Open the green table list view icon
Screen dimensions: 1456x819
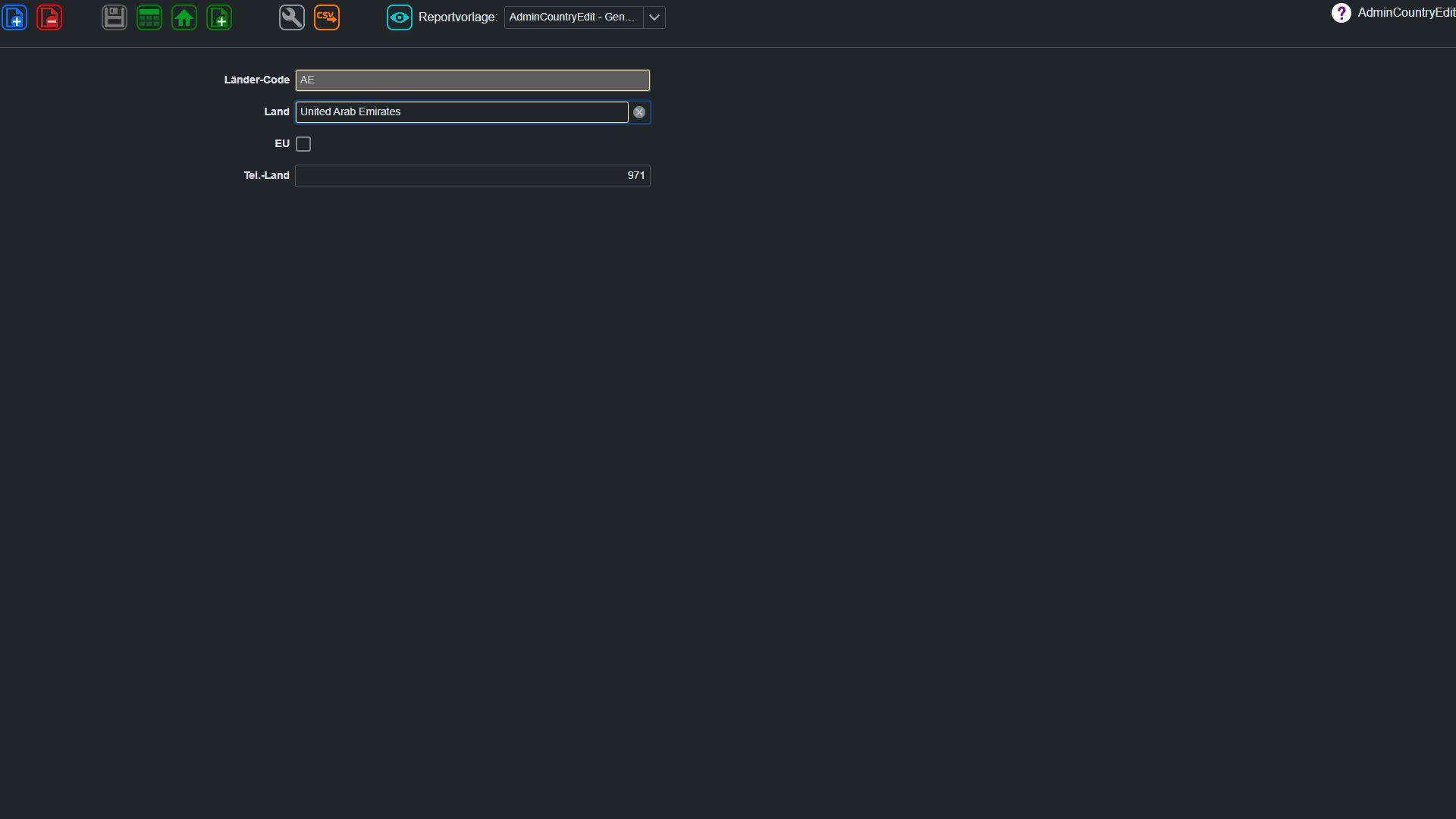pos(149,17)
